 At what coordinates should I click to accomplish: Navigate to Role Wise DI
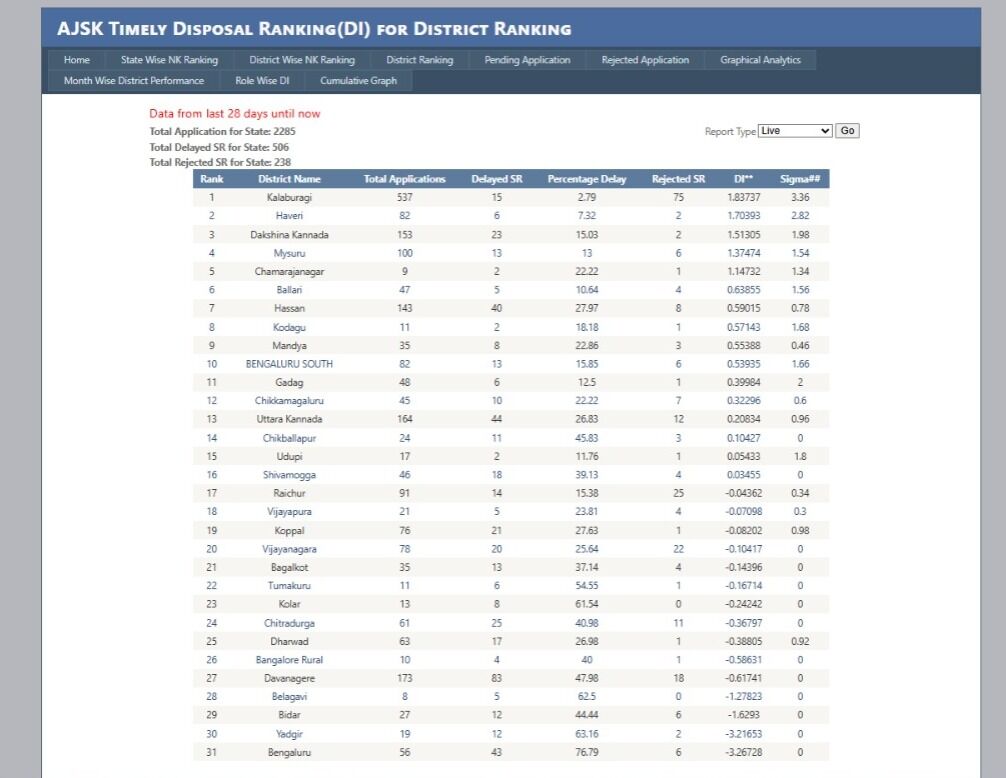coord(262,81)
